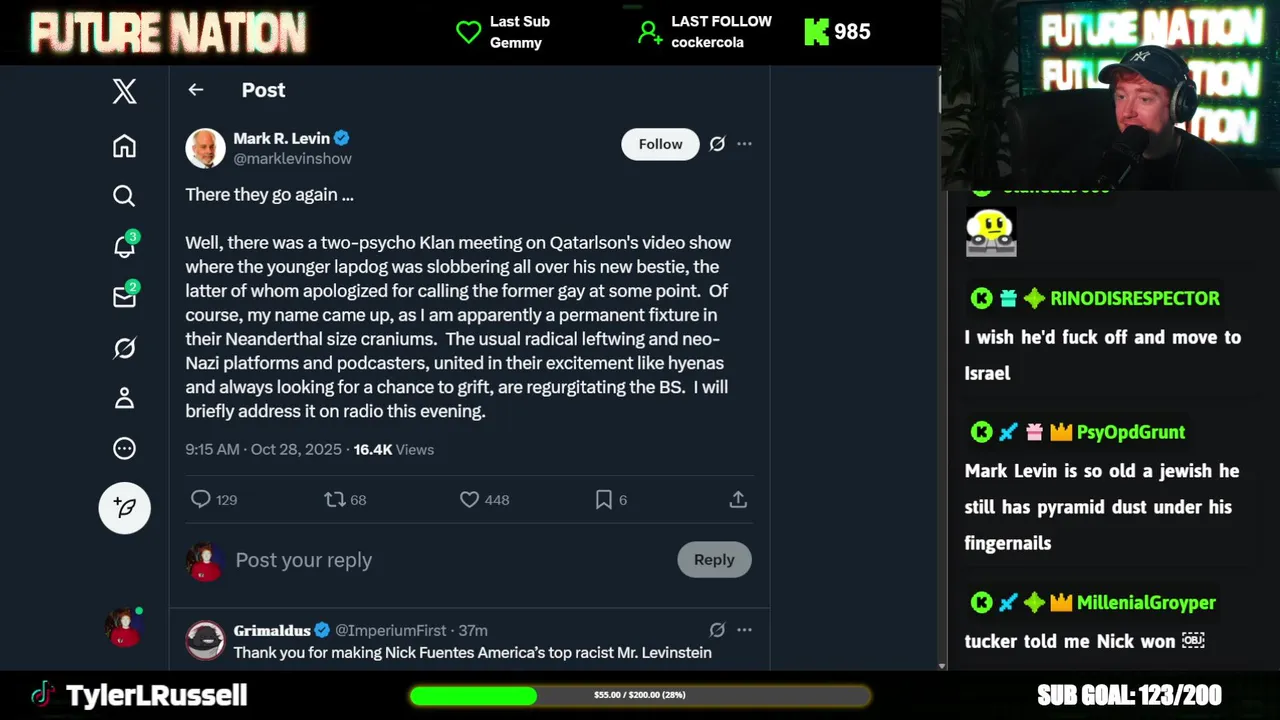Open More circle menu in sidebar
This screenshot has height=720, width=1280.
(x=124, y=449)
